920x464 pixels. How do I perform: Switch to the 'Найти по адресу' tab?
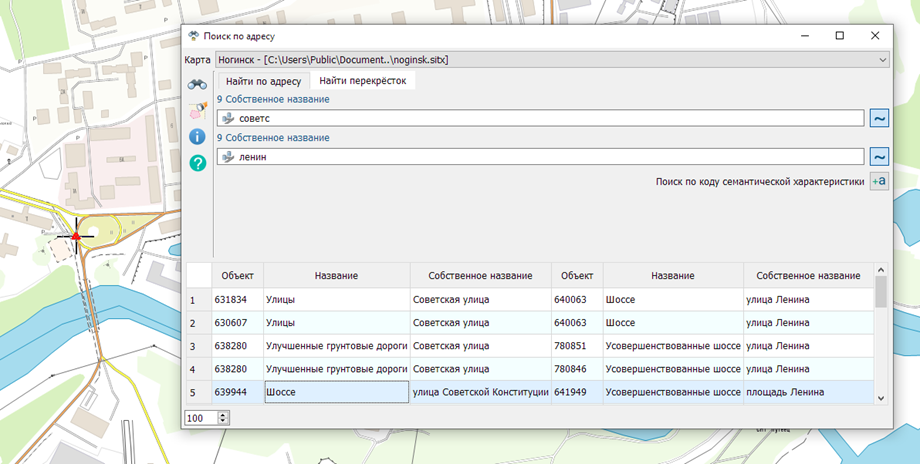coord(263,80)
